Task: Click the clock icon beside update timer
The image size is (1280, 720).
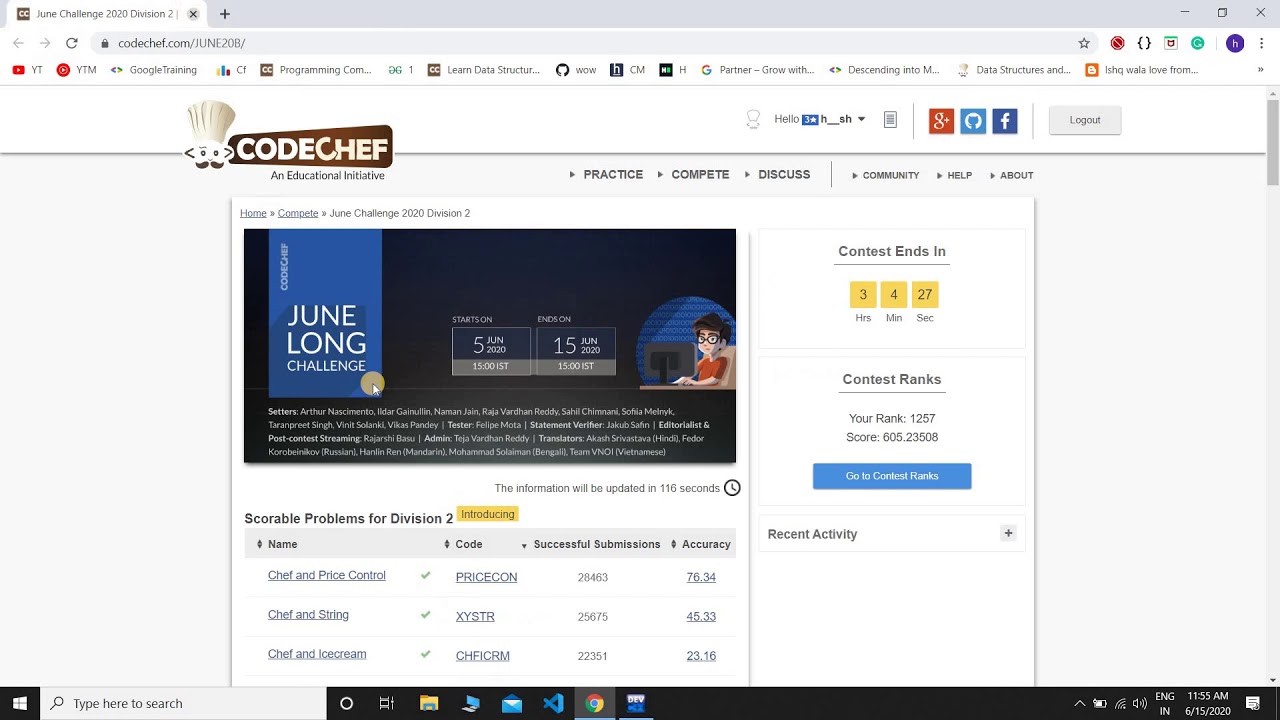Action: pos(732,488)
